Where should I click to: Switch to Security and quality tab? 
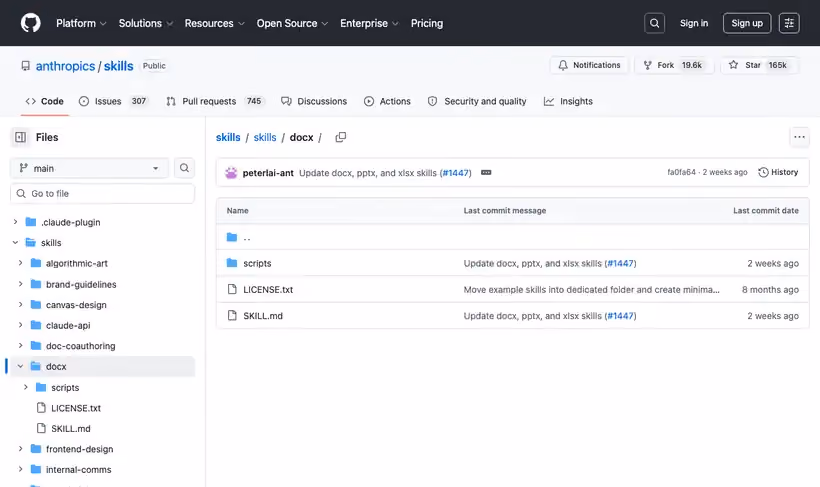(477, 101)
